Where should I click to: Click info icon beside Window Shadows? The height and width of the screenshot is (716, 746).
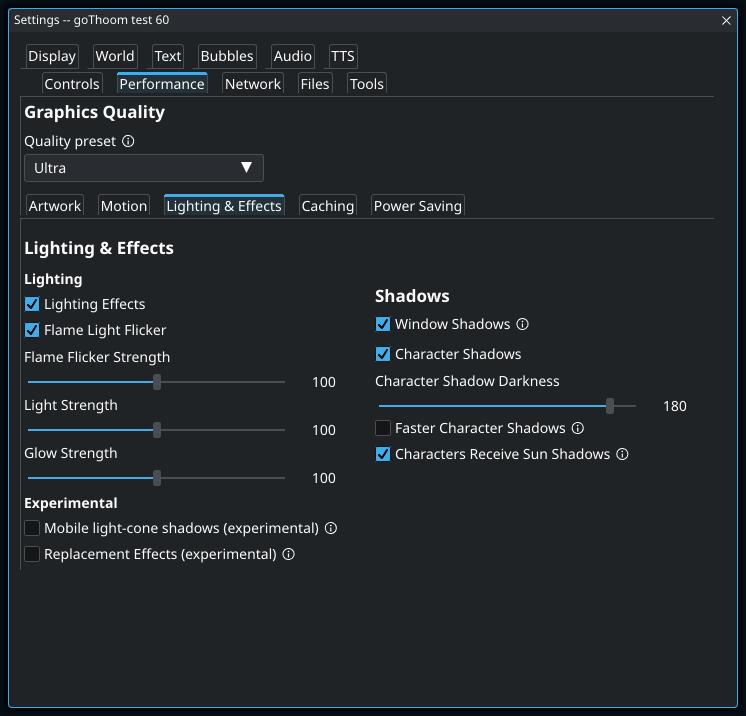point(522,324)
